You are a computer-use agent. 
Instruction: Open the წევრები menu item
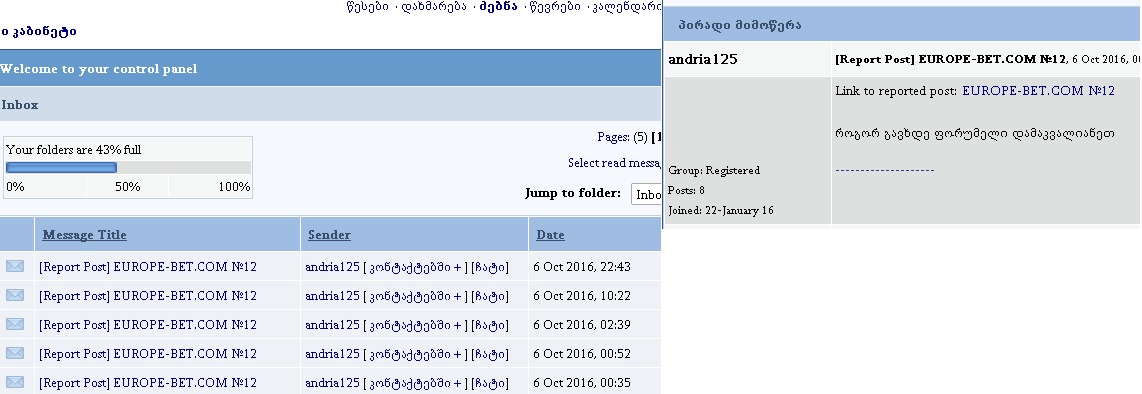555,7
